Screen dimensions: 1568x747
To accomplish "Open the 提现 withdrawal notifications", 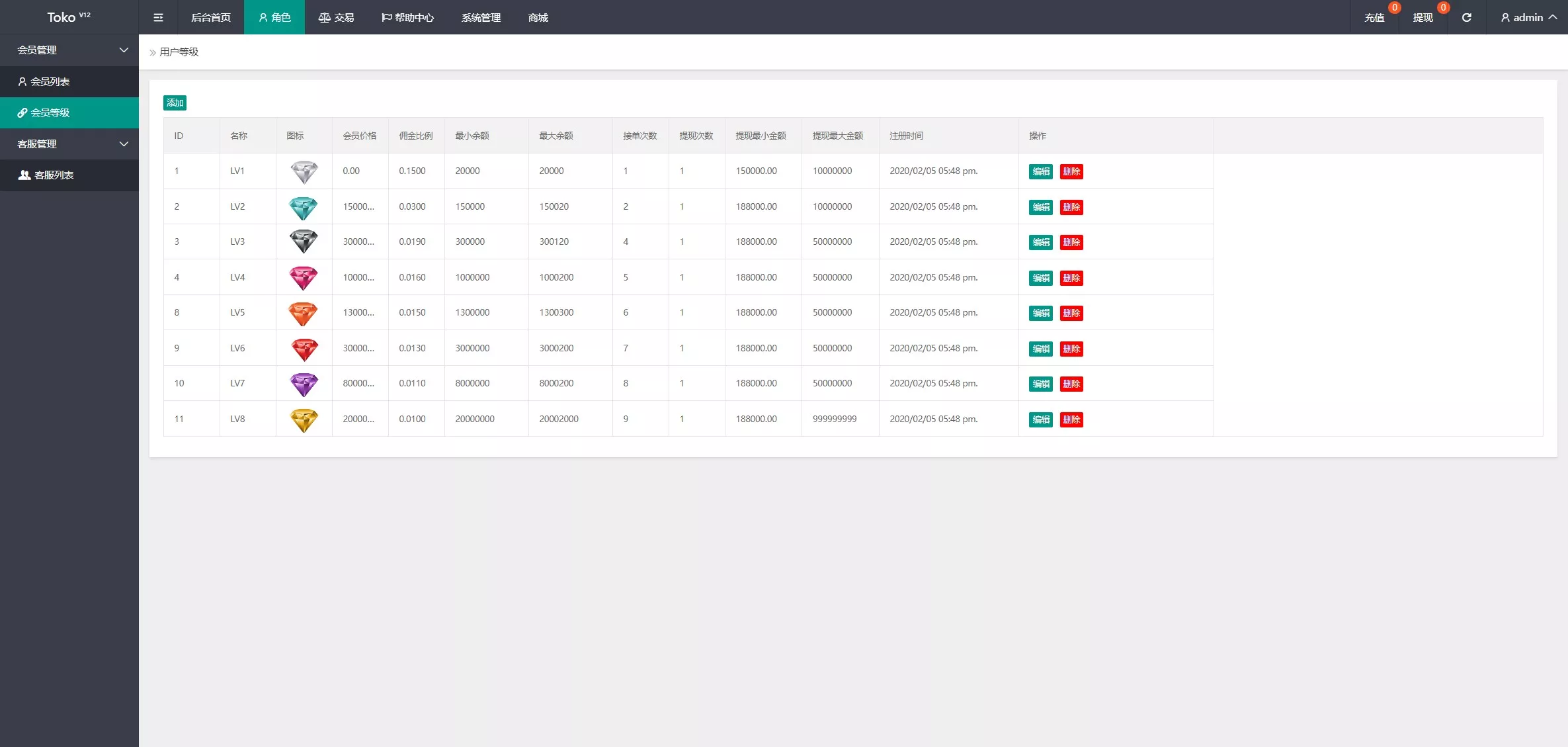I will (1423, 17).
